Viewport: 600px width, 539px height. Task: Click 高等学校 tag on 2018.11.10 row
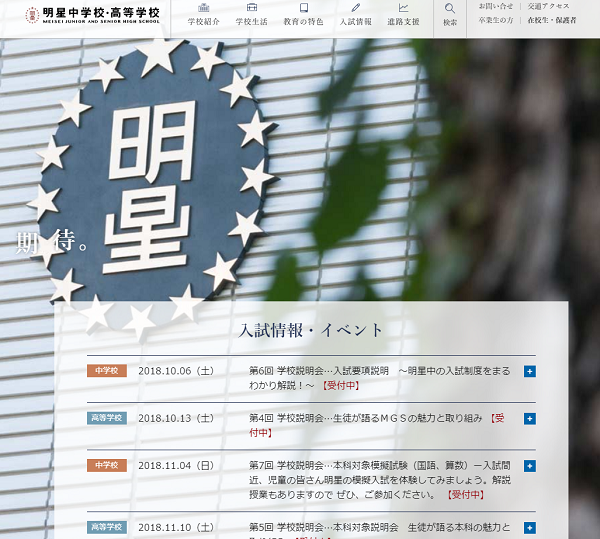(107, 528)
